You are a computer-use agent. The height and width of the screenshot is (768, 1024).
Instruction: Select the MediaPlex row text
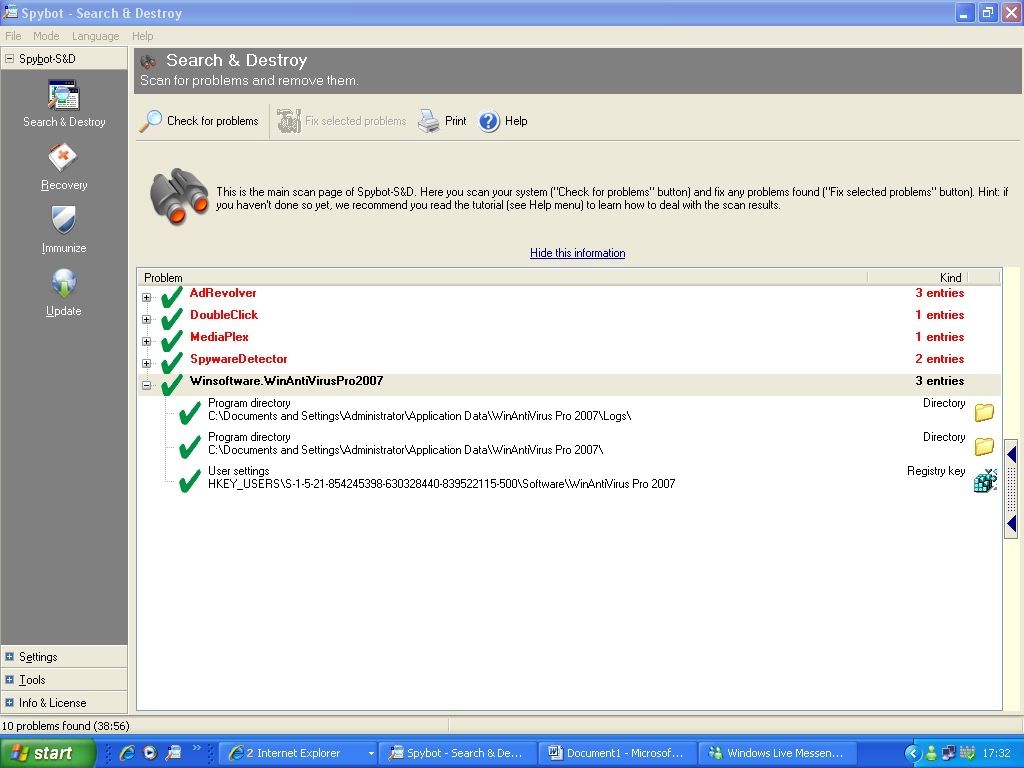coord(219,337)
